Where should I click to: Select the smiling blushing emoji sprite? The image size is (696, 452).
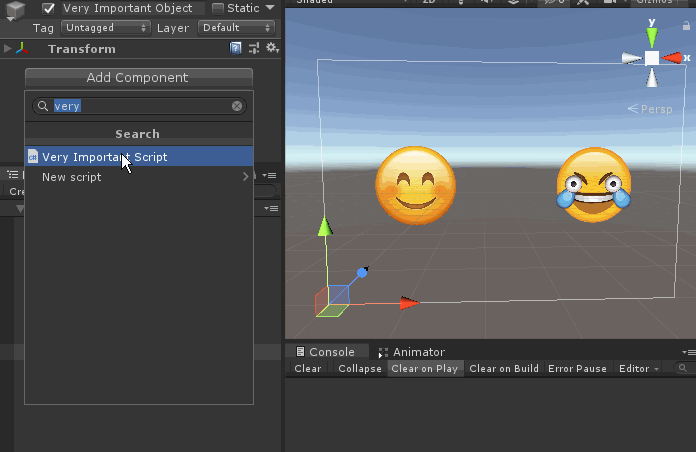[415, 185]
